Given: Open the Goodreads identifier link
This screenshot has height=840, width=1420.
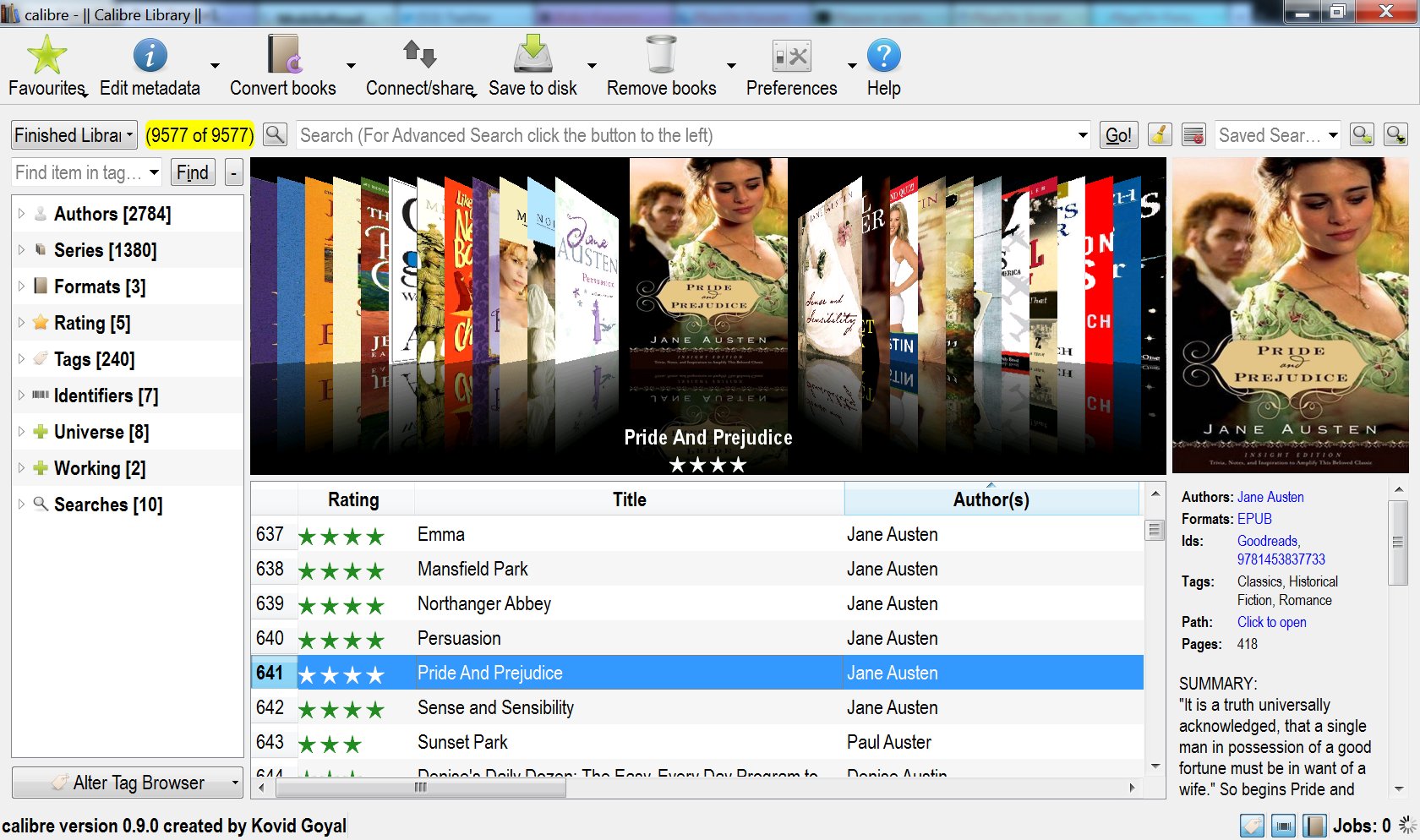Looking at the screenshot, I should [1268, 541].
